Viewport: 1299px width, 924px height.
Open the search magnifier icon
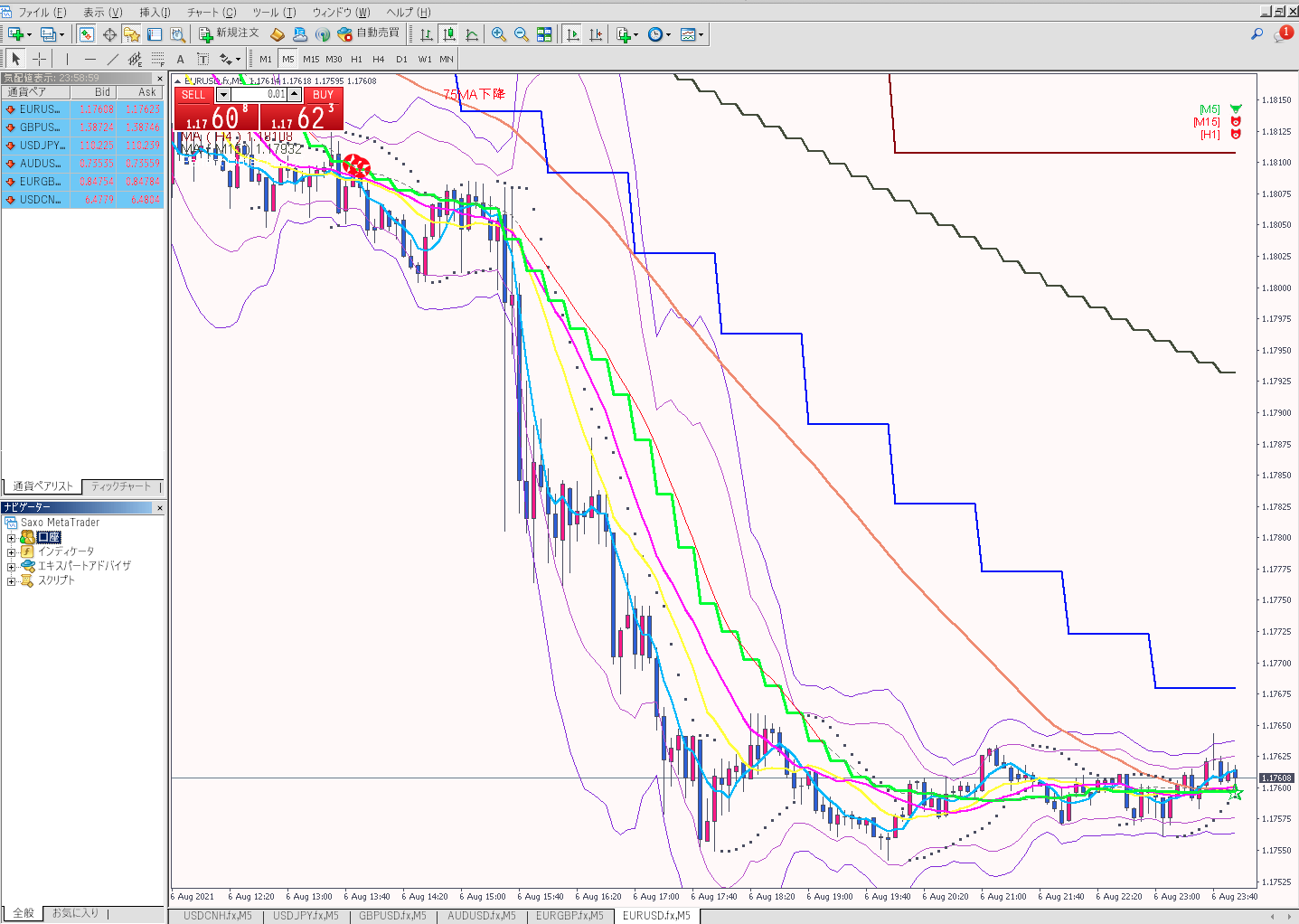[x=1257, y=34]
